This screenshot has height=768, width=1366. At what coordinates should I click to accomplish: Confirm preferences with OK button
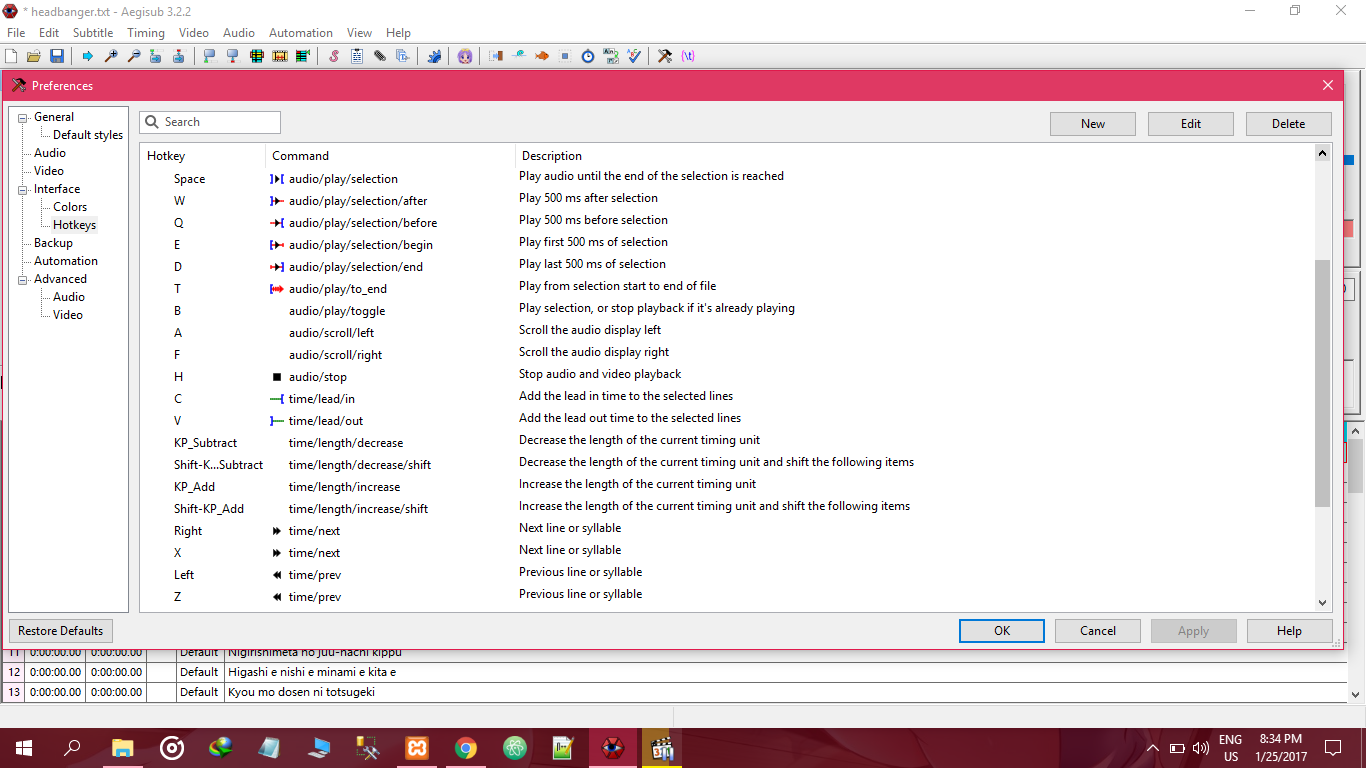pos(1002,631)
